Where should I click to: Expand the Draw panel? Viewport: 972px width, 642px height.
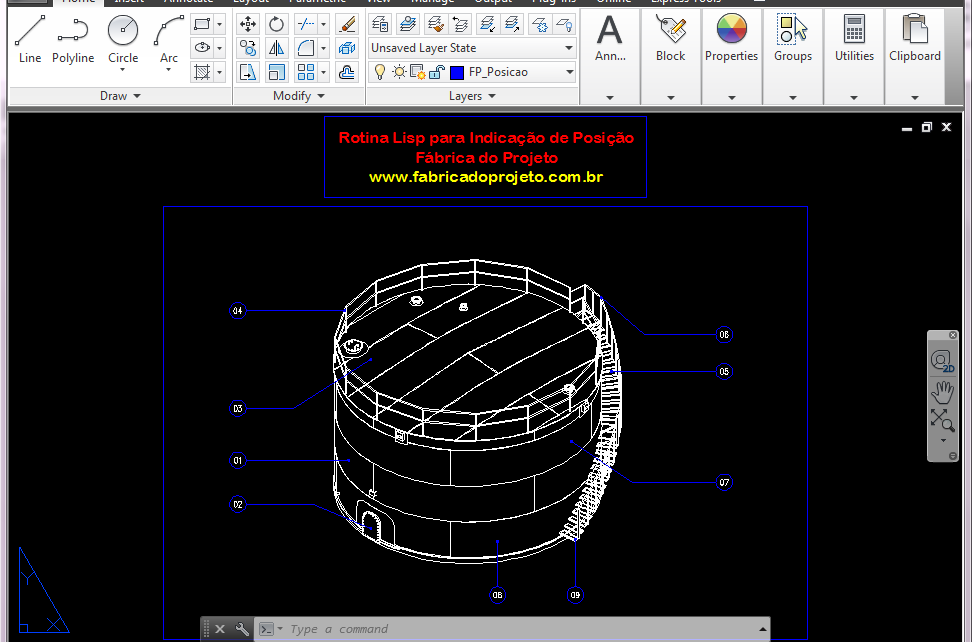(x=120, y=96)
